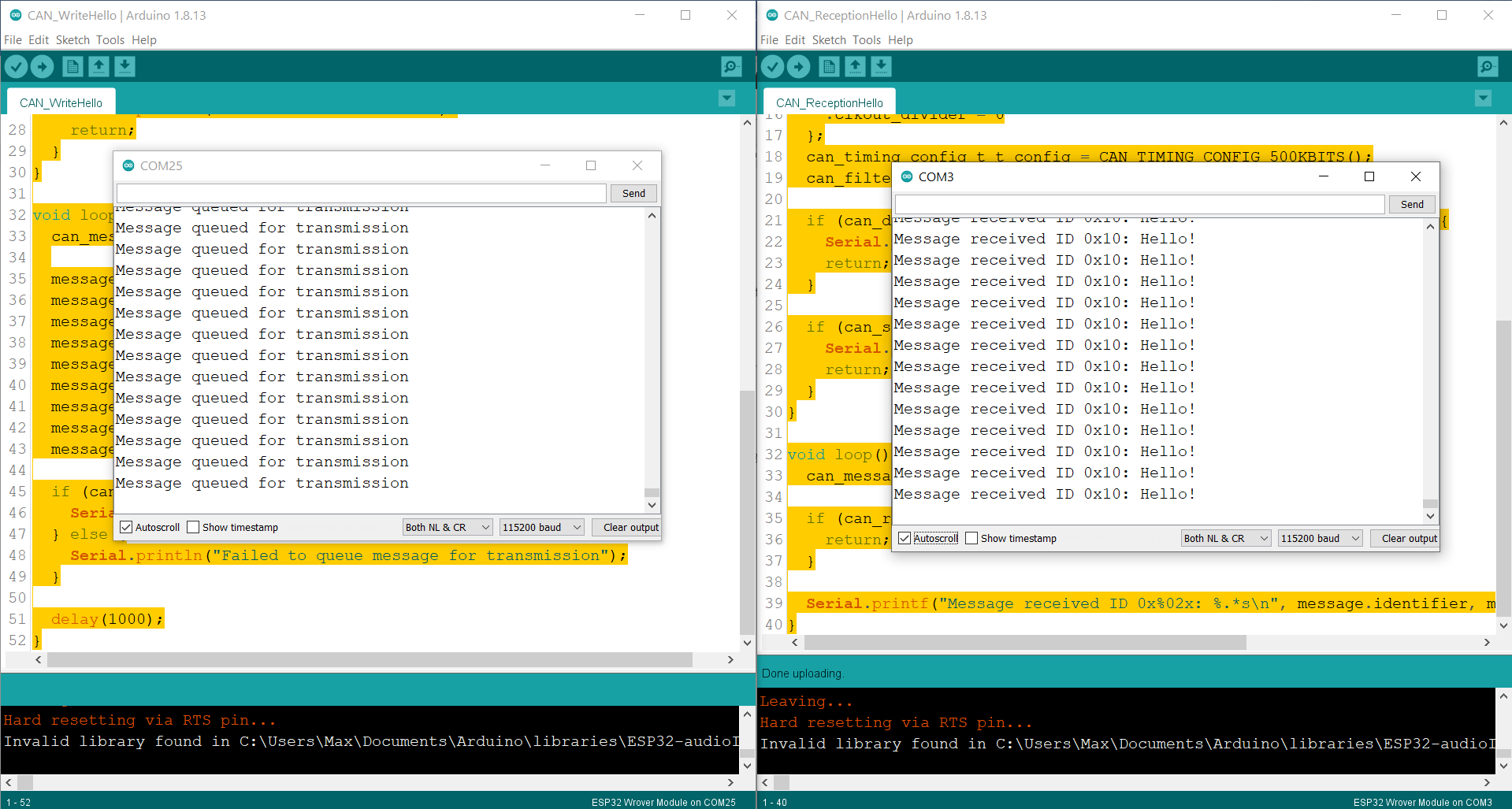Image resolution: width=1512 pixels, height=809 pixels.
Task: Click Upload arrow icon in CAN_WriteHello window
Action: pyautogui.click(x=43, y=67)
